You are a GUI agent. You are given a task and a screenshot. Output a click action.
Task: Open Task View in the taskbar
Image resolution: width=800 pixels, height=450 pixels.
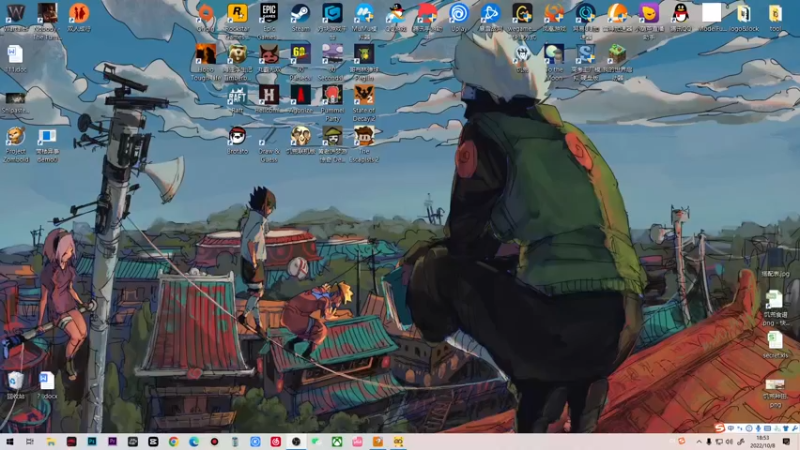click(30, 442)
